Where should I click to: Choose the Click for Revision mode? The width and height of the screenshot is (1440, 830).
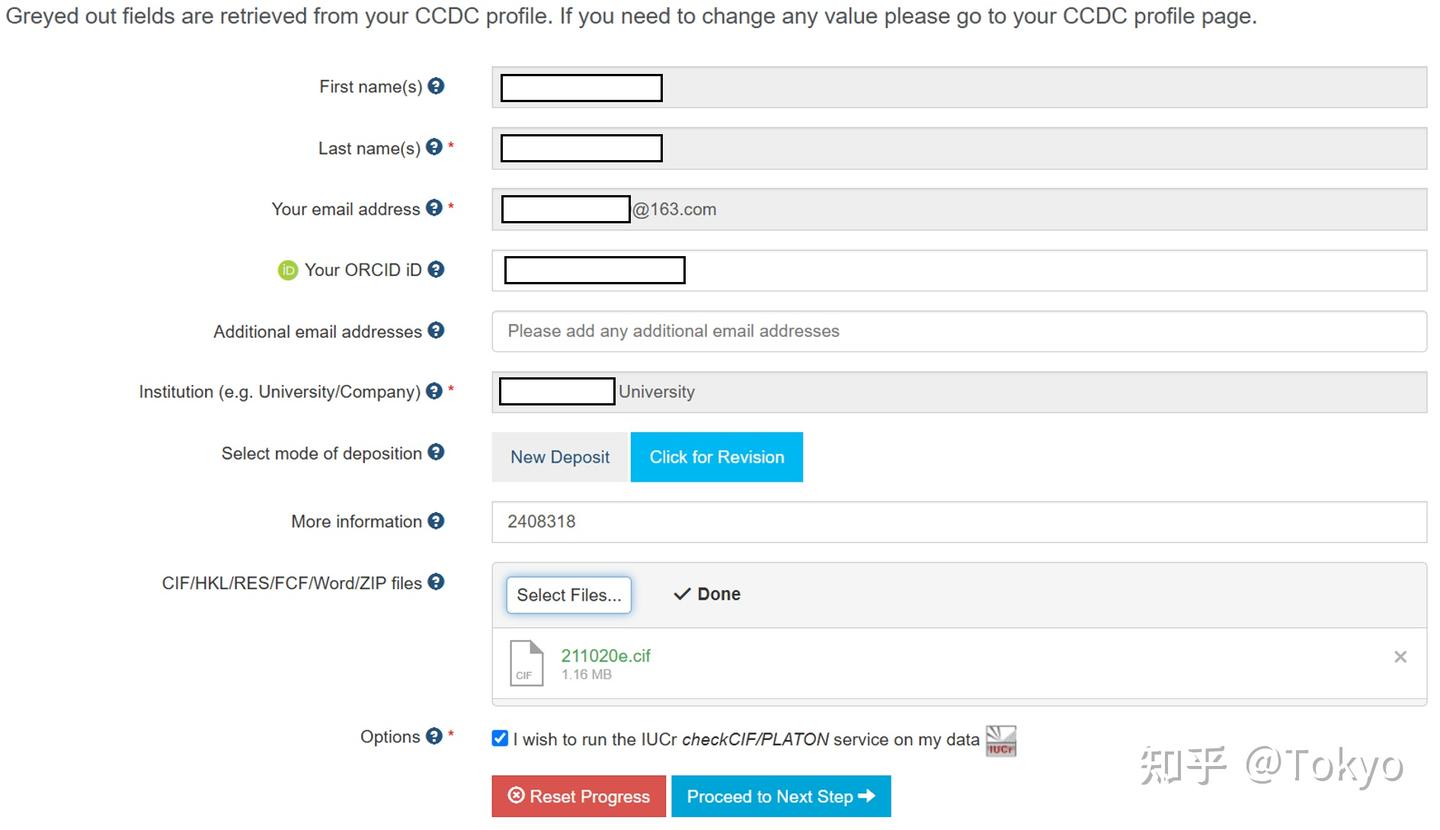(x=717, y=457)
